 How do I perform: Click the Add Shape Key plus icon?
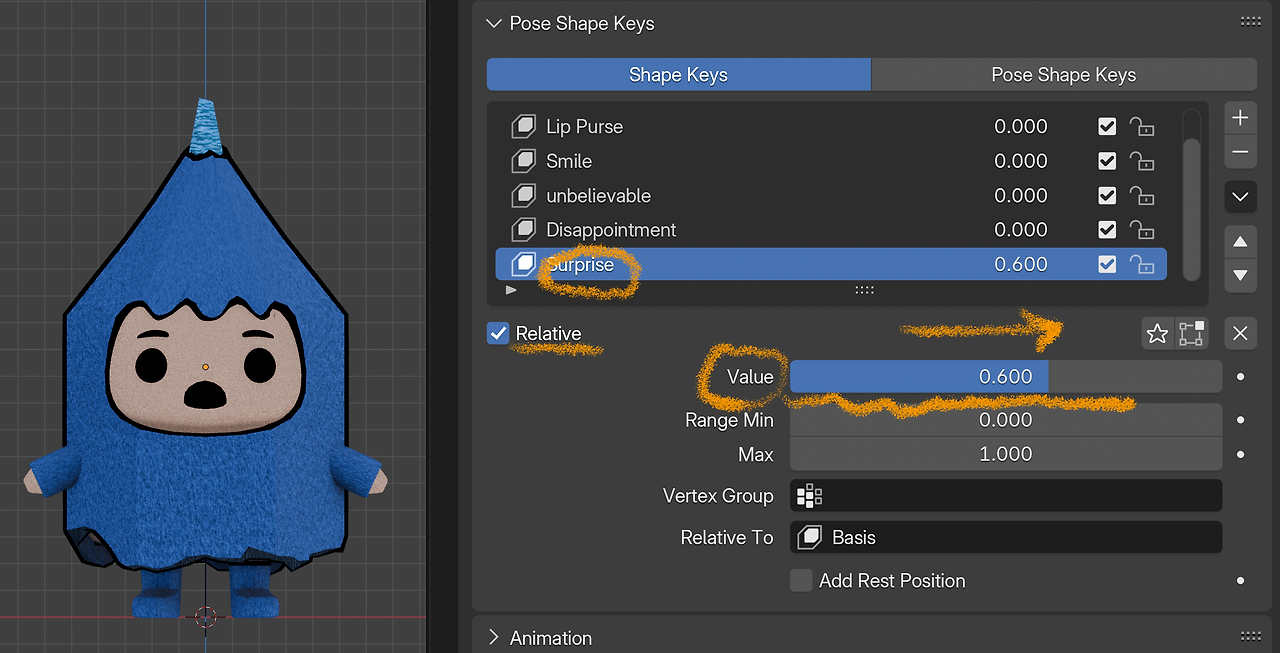pos(1240,117)
